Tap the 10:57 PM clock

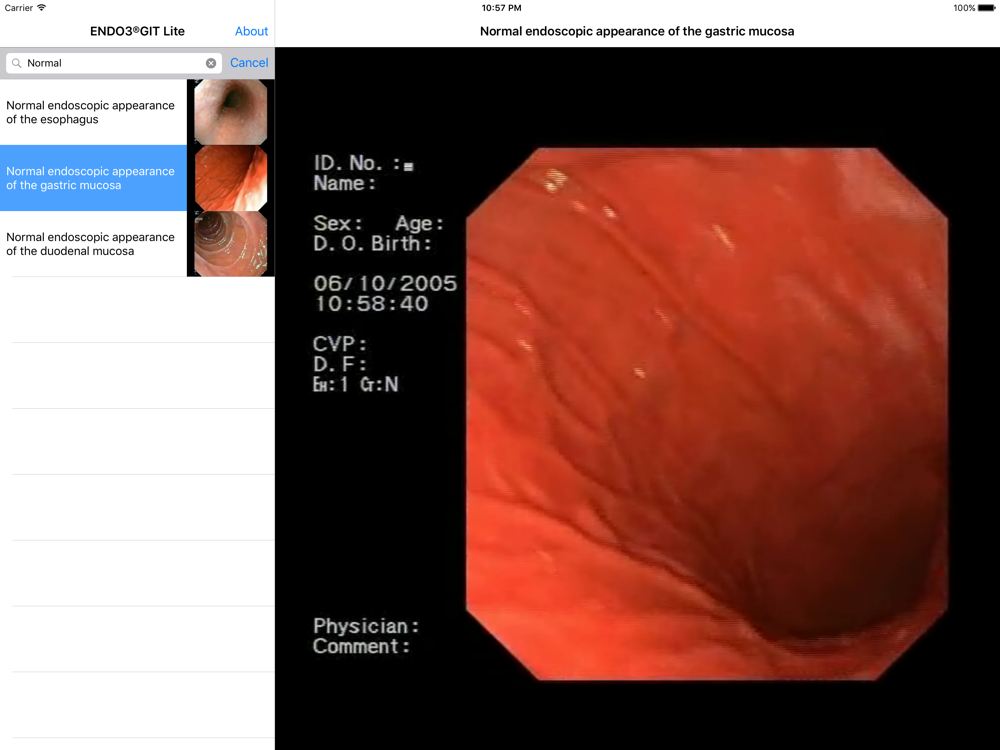(501, 8)
